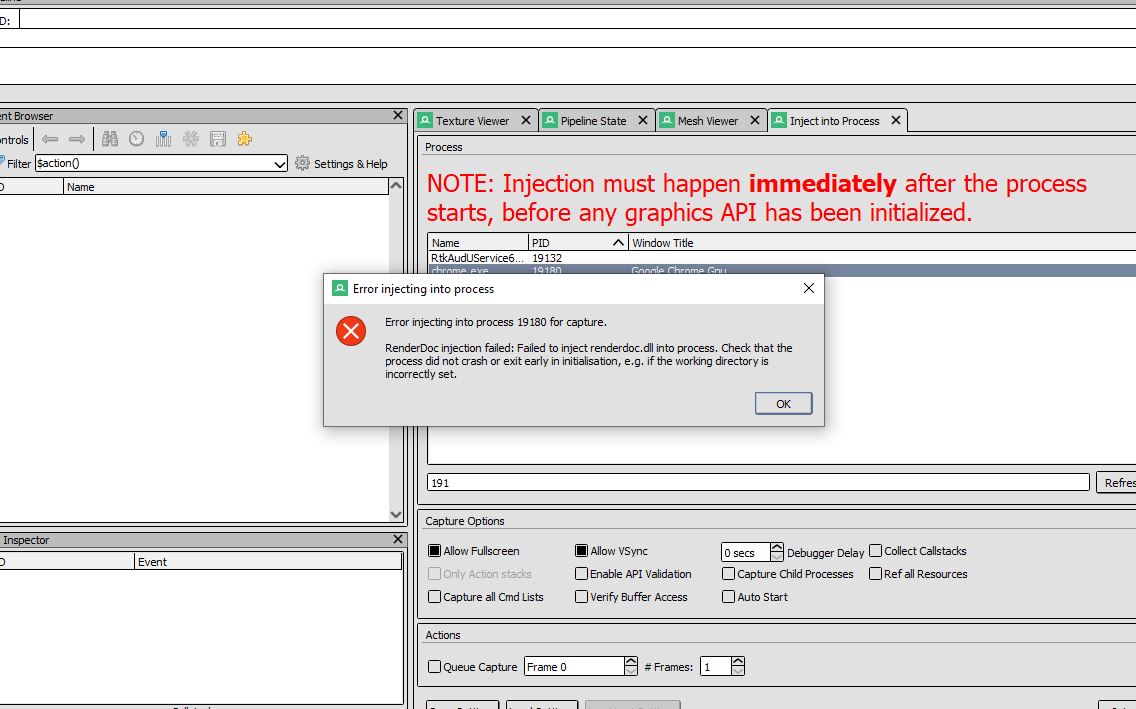Go to previous event with back arrow
Image resolution: width=1136 pixels, height=709 pixels.
coord(50,139)
